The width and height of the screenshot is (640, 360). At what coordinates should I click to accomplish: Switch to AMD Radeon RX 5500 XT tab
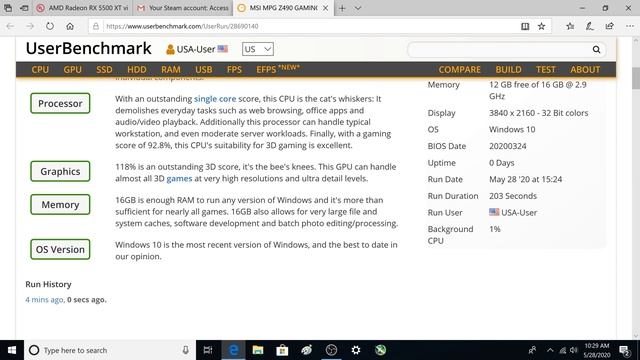pos(82,8)
